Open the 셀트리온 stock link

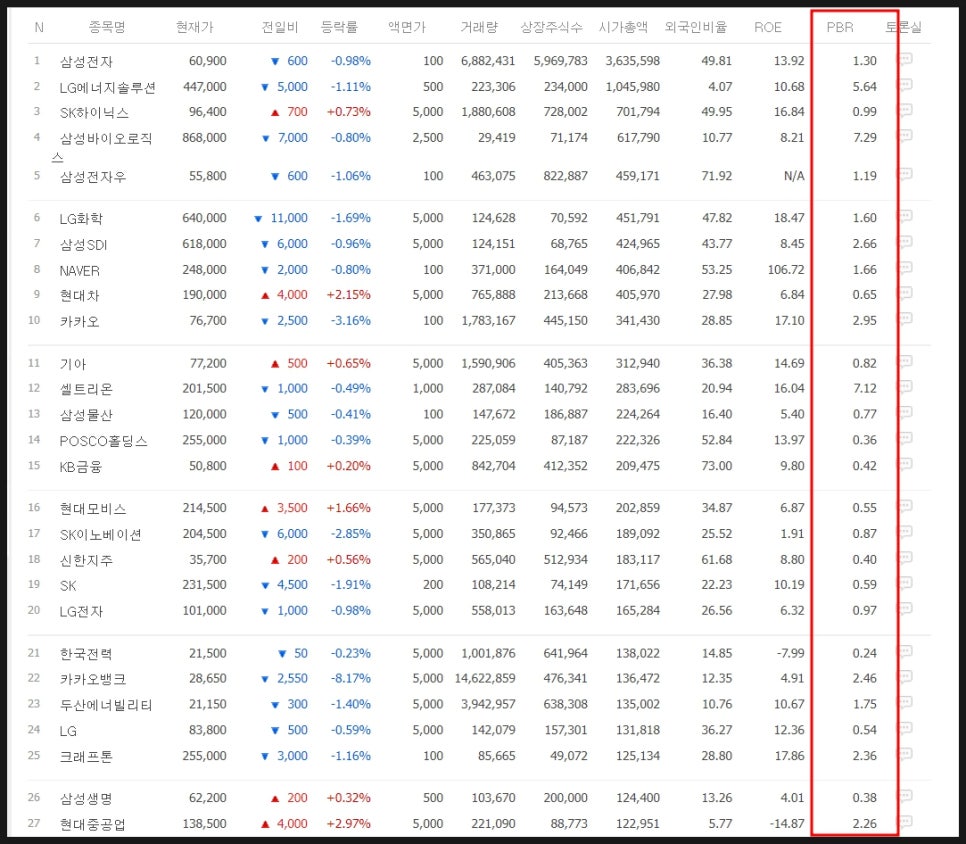(86, 389)
